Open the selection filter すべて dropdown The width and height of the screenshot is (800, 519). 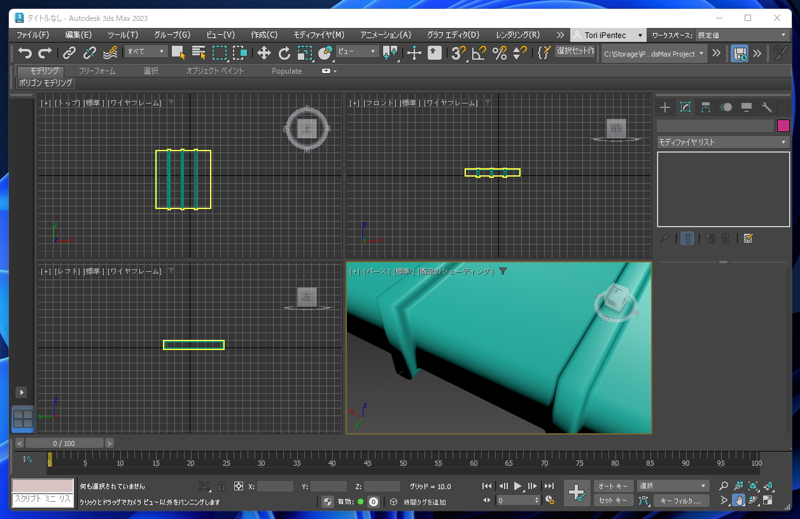click(x=145, y=52)
